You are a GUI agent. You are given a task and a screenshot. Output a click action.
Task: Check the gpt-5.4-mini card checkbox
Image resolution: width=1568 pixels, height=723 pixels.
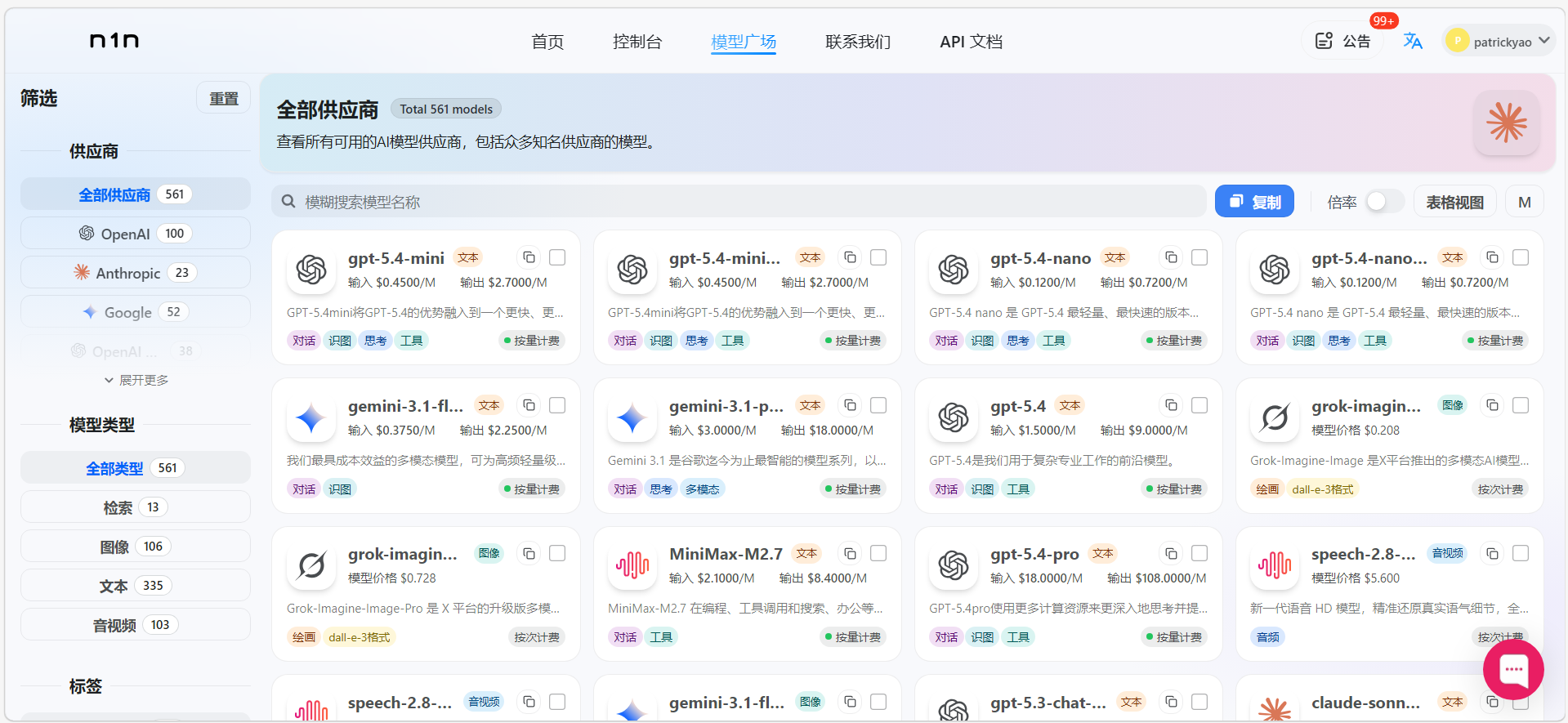click(x=557, y=257)
